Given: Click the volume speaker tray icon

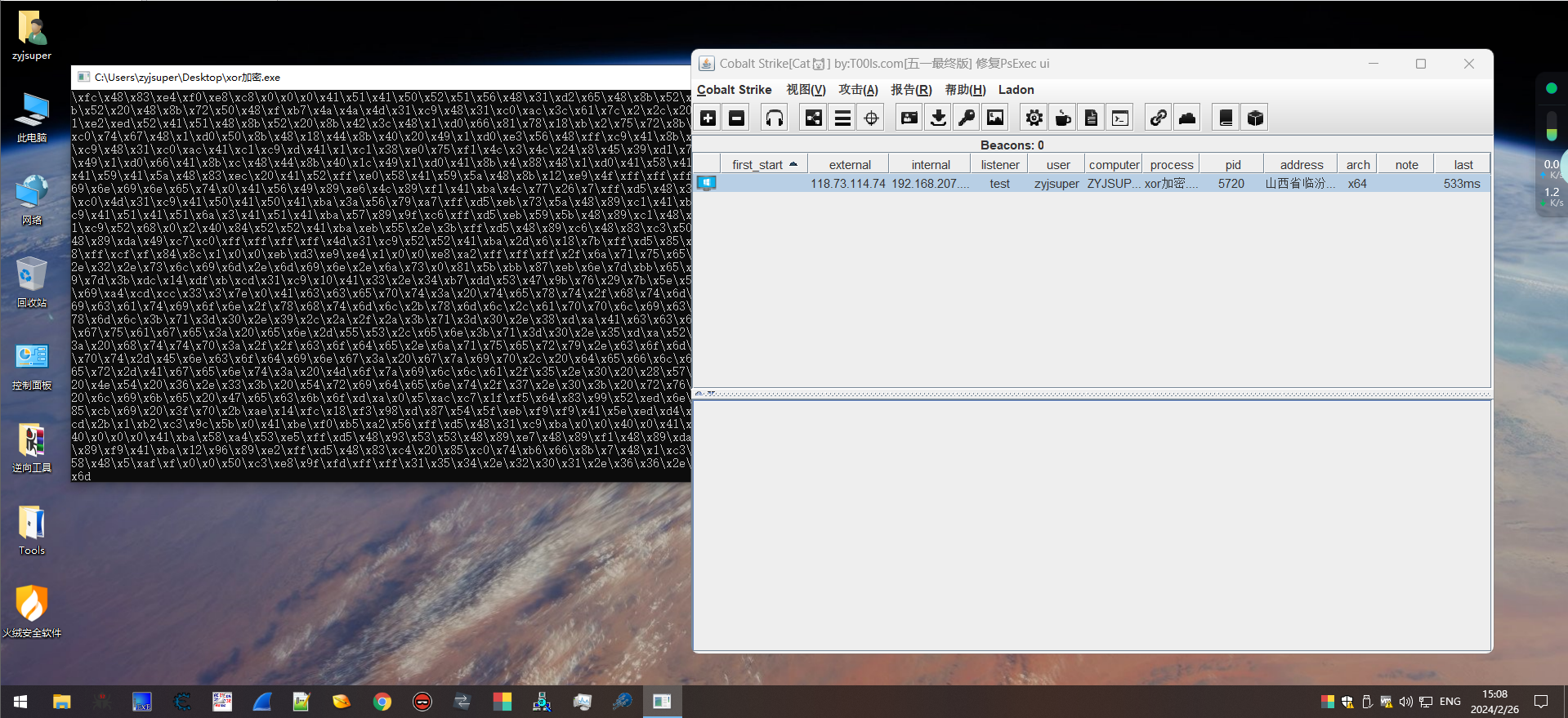Looking at the screenshot, I should pos(1405,702).
